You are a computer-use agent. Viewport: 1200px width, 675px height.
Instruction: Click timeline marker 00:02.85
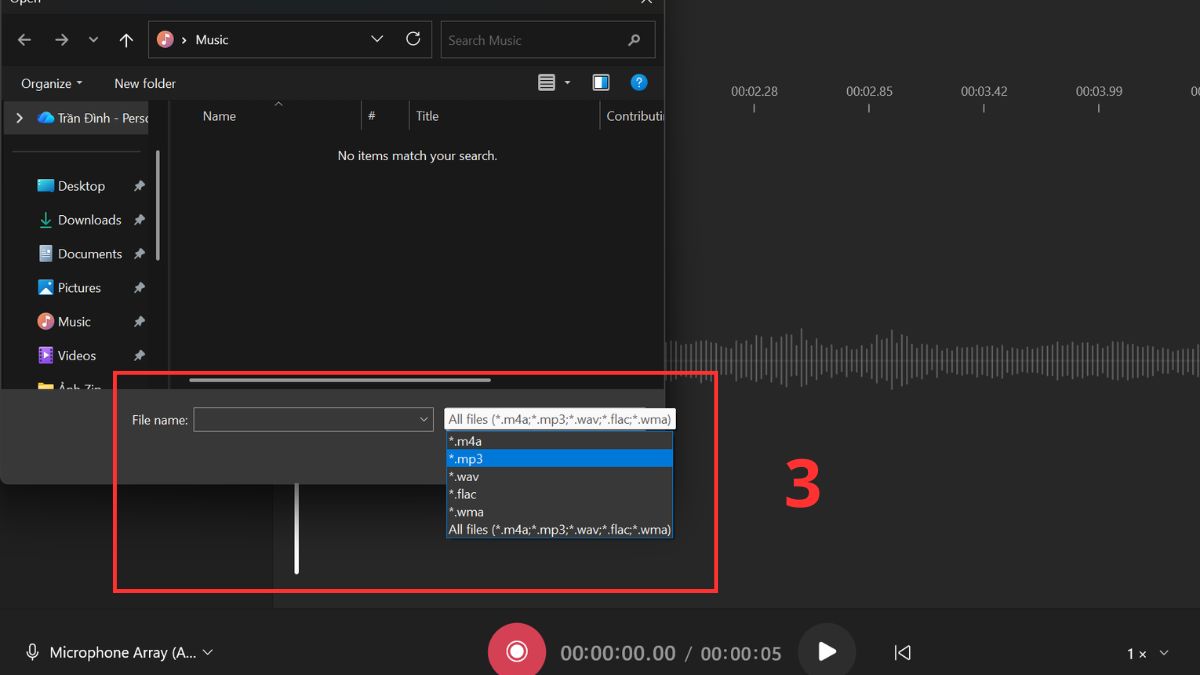869,91
